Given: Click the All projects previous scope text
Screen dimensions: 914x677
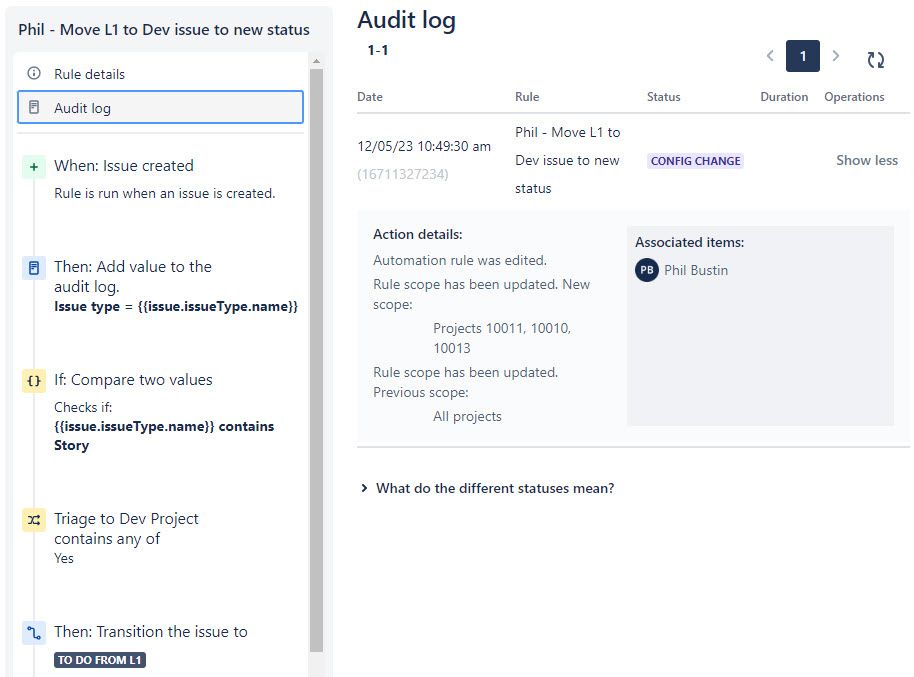Looking at the screenshot, I should point(467,416).
